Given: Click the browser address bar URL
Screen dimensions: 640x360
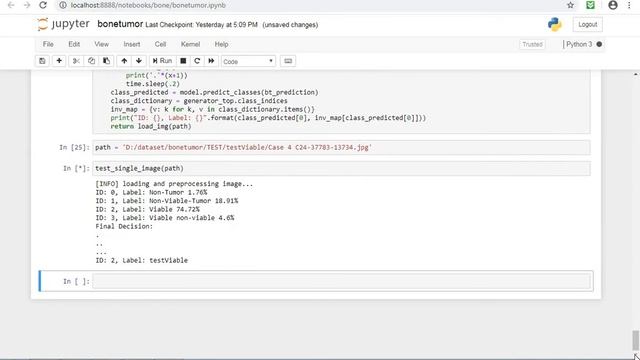Looking at the screenshot, I should pyautogui.click(x=148, y=5).
